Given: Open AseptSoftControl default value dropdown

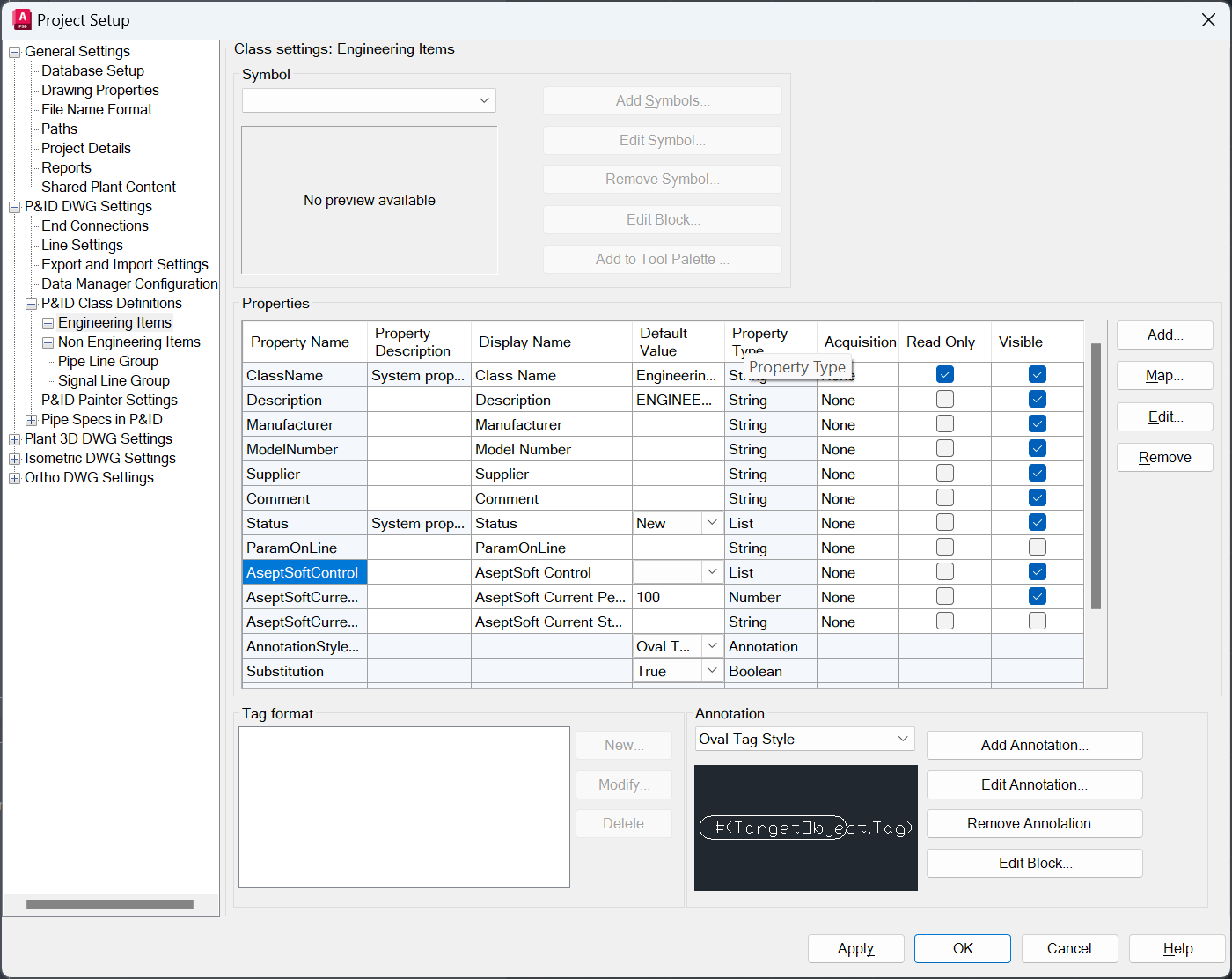Looking at the screenshot, I should pyautogui.click(x=712, y=572).
